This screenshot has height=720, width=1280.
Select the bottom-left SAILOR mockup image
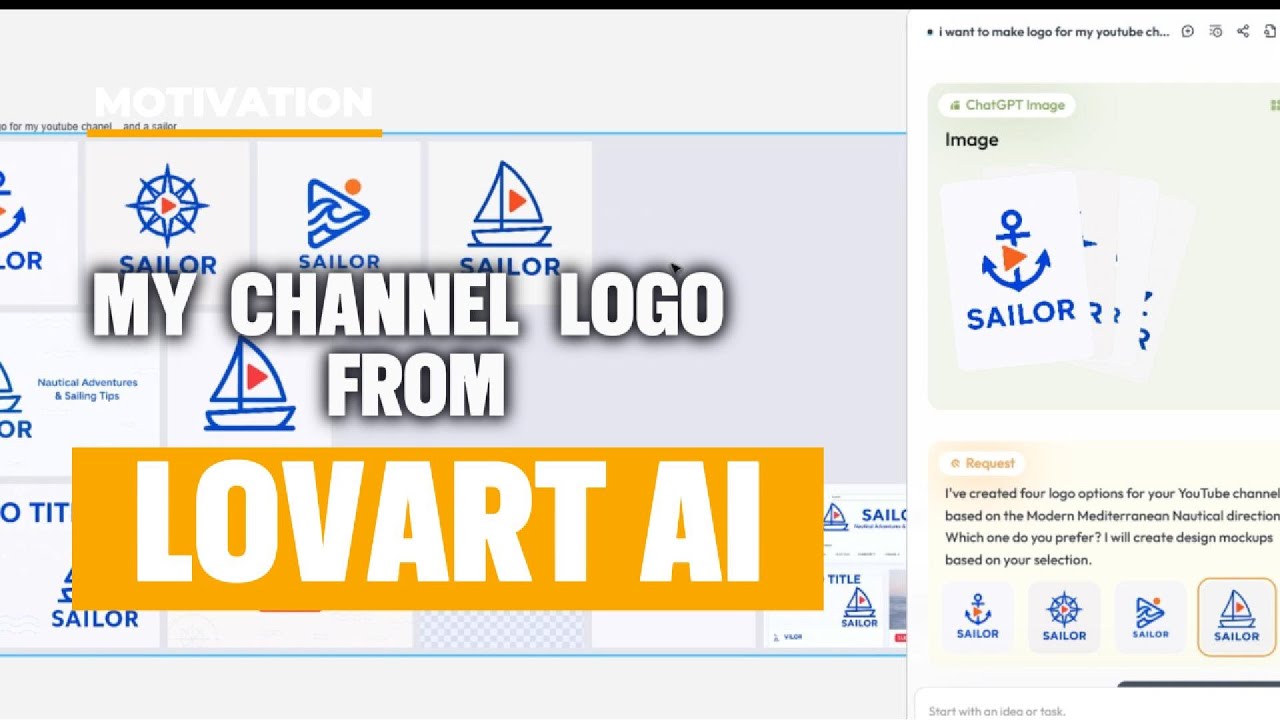tap(80, 568)
